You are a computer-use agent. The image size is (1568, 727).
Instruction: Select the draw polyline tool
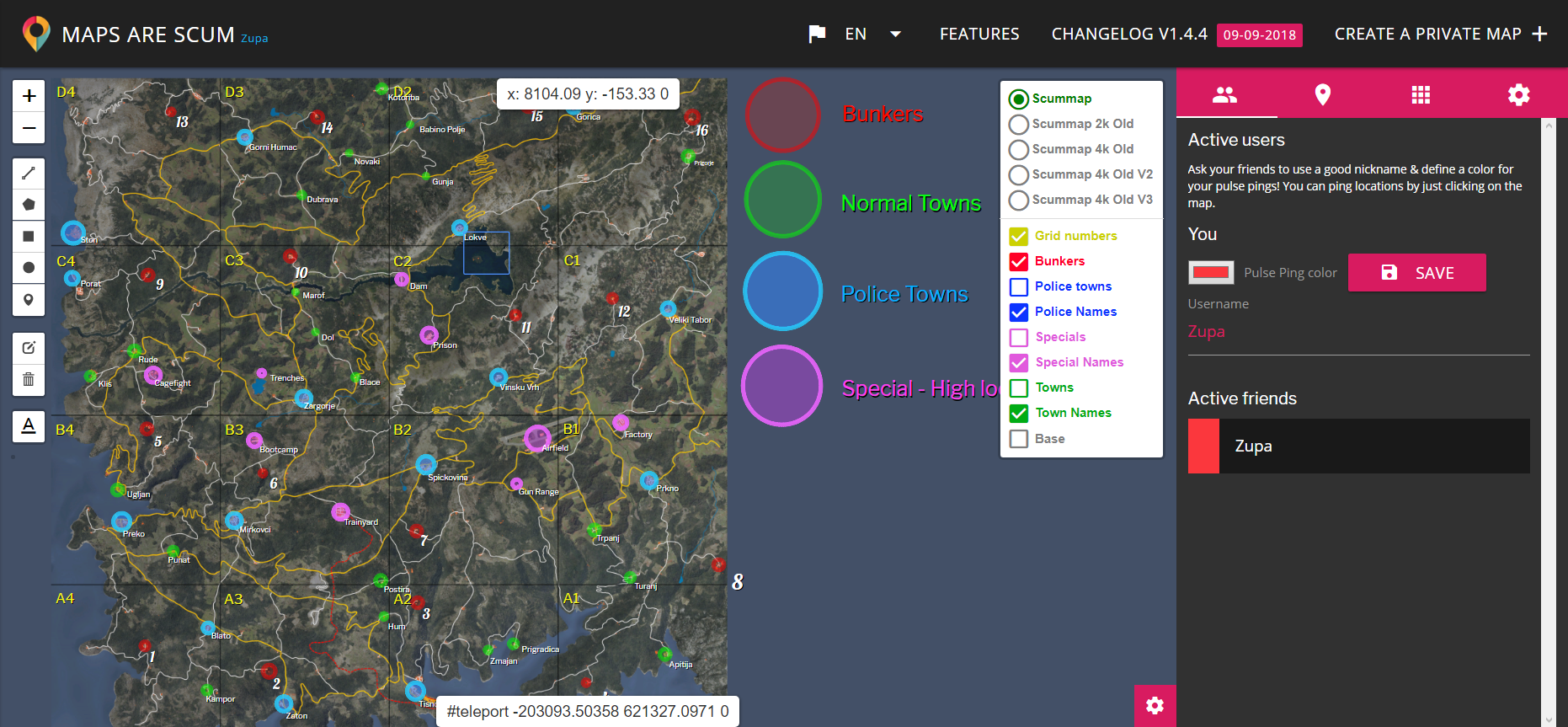[x=29, y=174]
